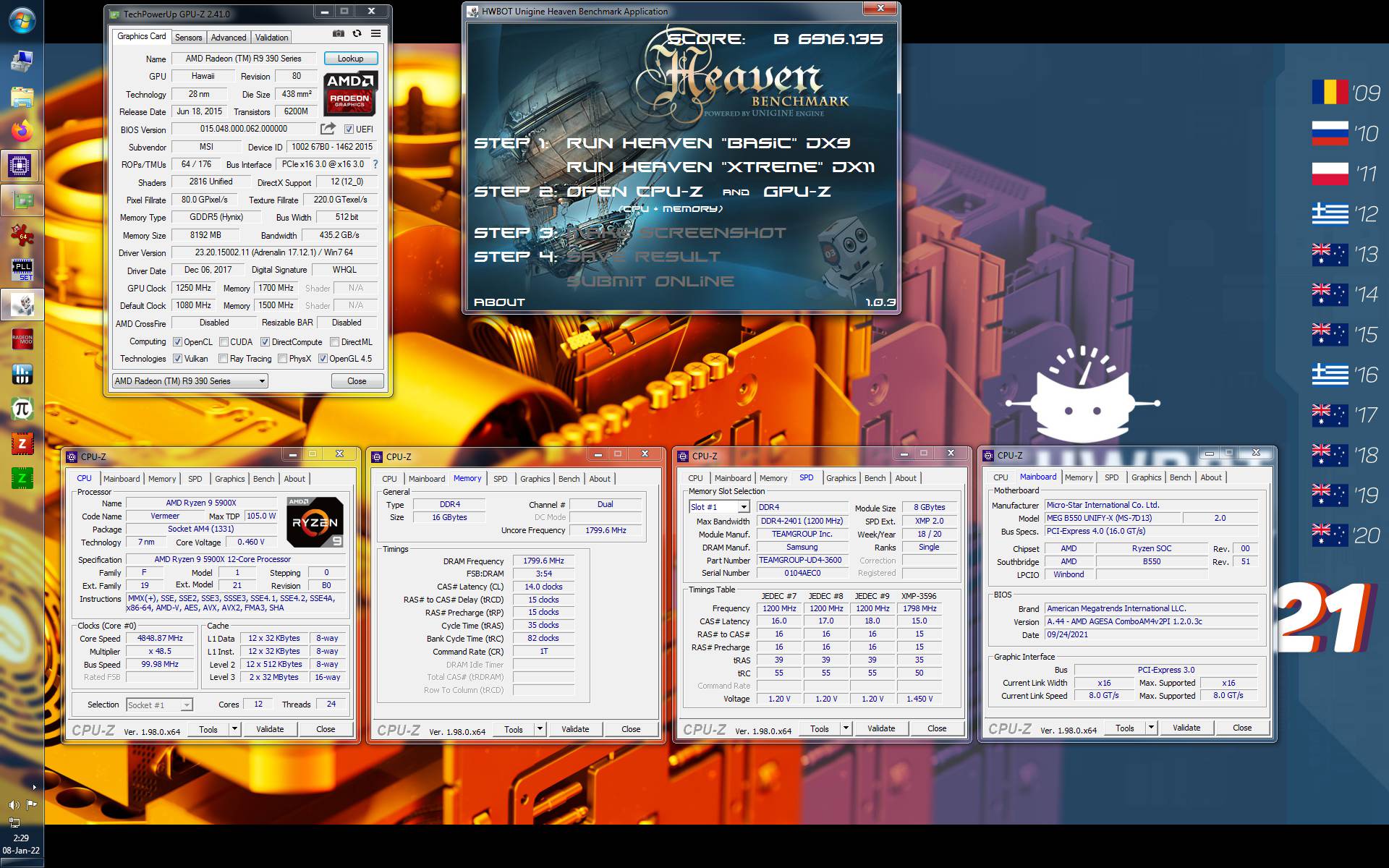The width and height of the screenshot is (1389, 868).
Task: Export BIOS using share arrow icon
Action: click(328, 129)
